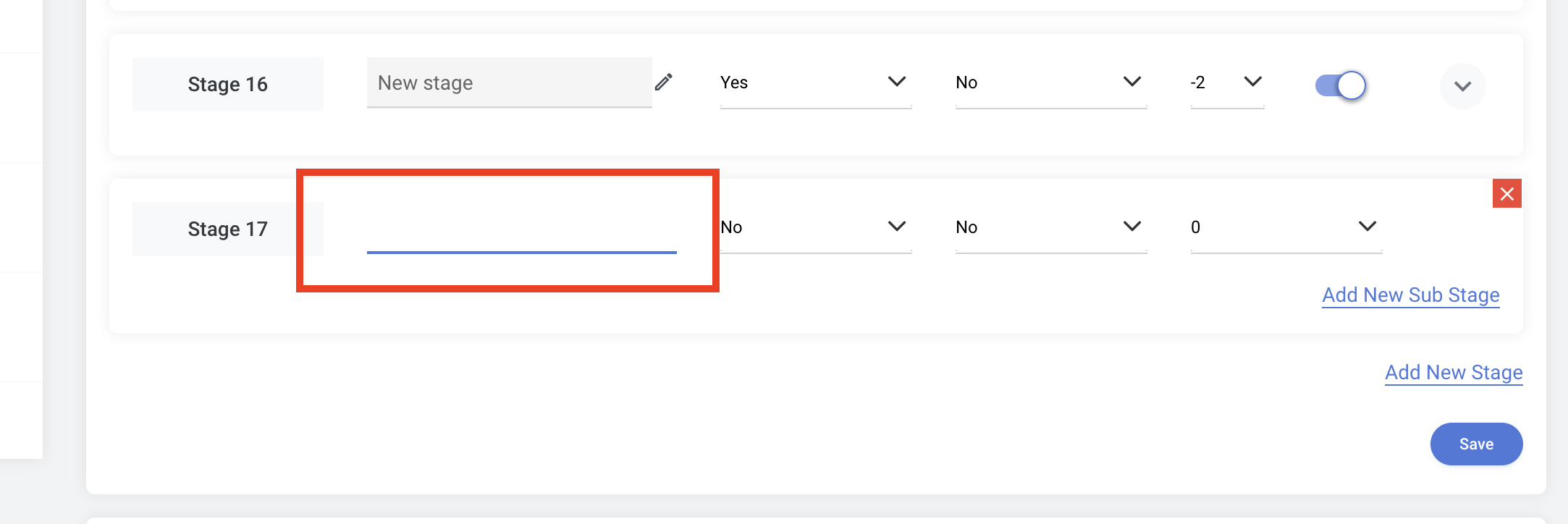Click the chevron arrow beside the 0 value

(x=1367, y=227)
